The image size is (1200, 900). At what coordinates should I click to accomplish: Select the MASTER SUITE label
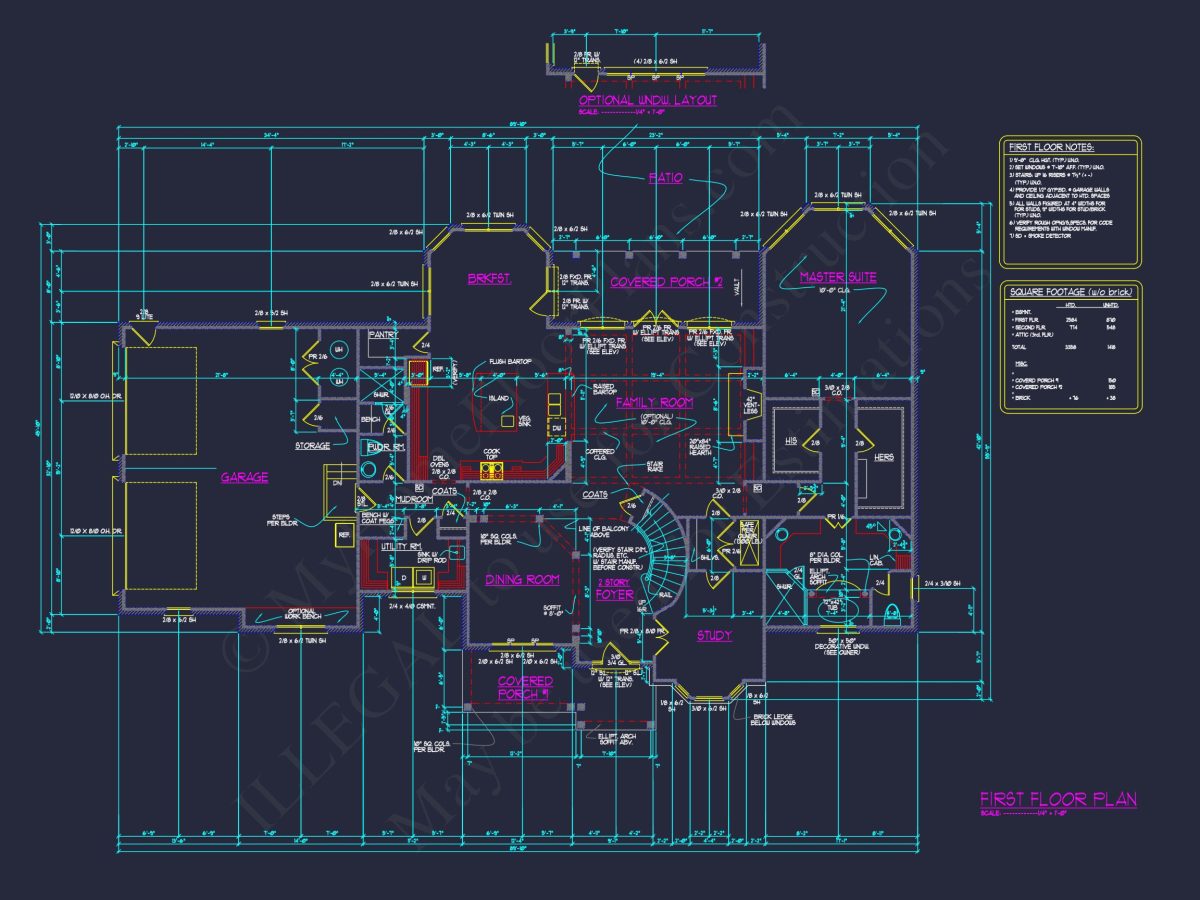pyautogui.click(x=838, y=277)
